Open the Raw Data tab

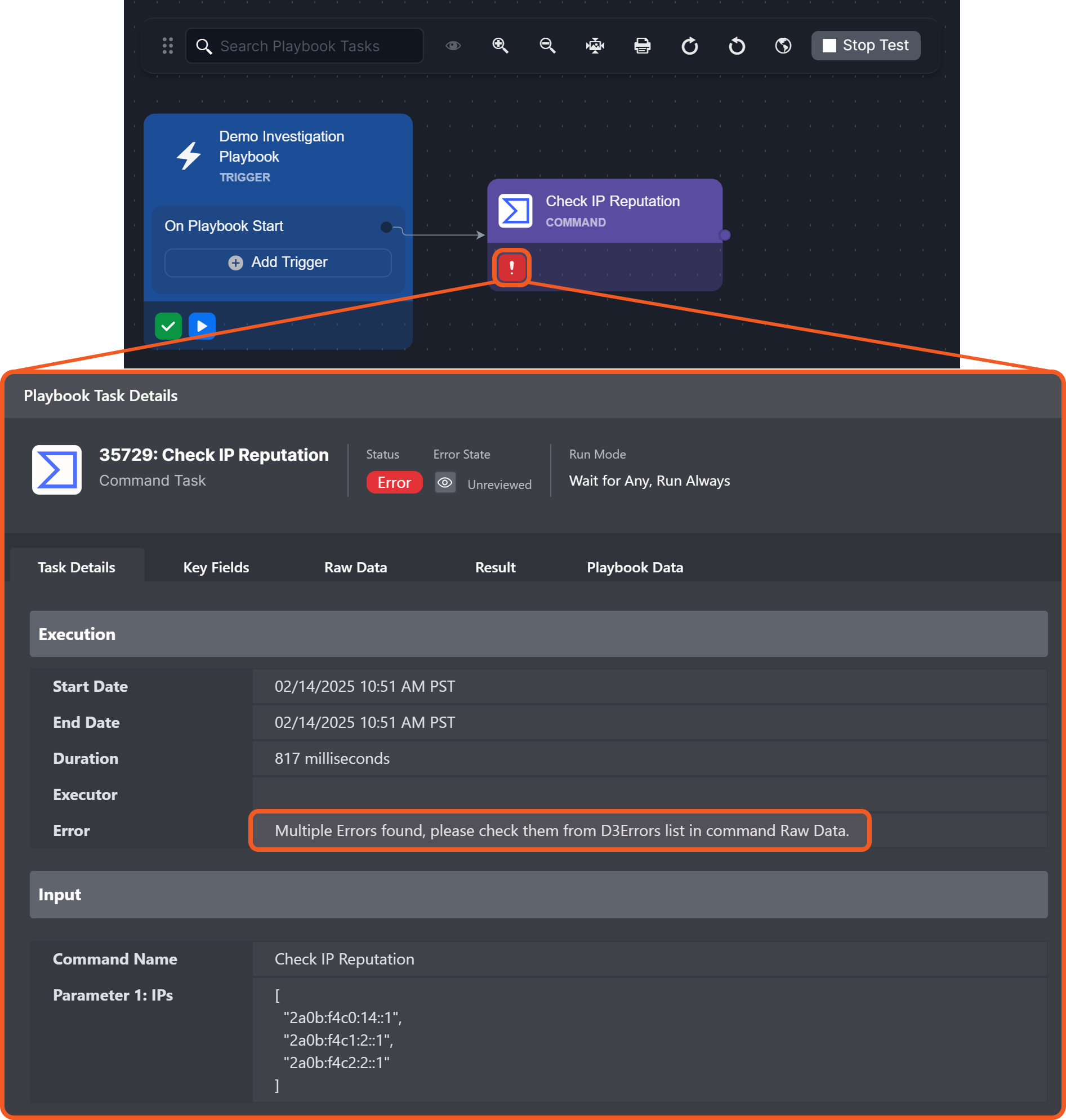355,567
